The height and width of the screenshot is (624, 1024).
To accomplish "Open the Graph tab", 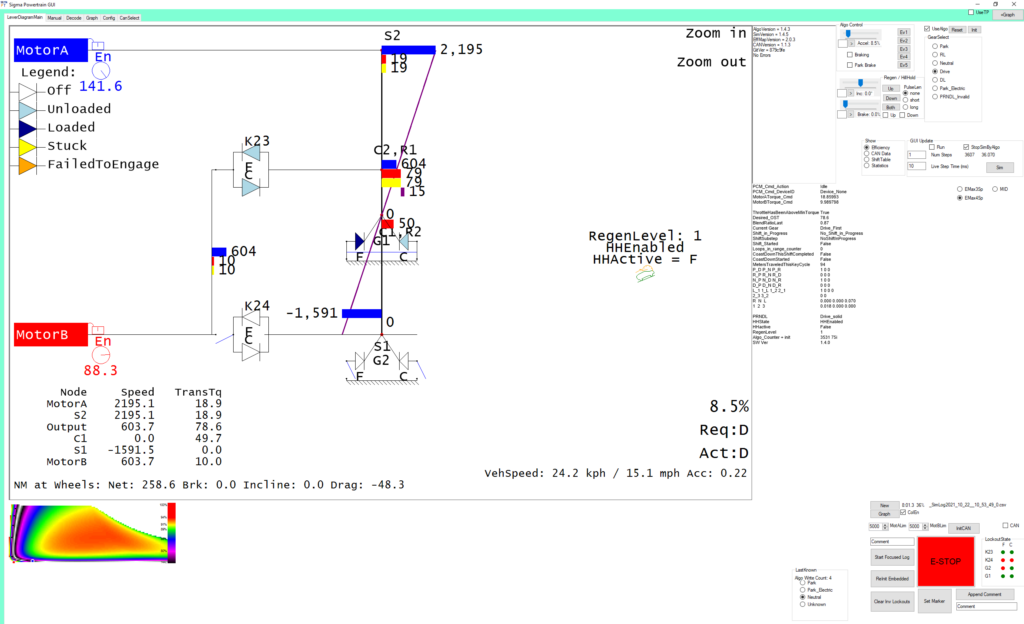I will [x=92, y=18].
